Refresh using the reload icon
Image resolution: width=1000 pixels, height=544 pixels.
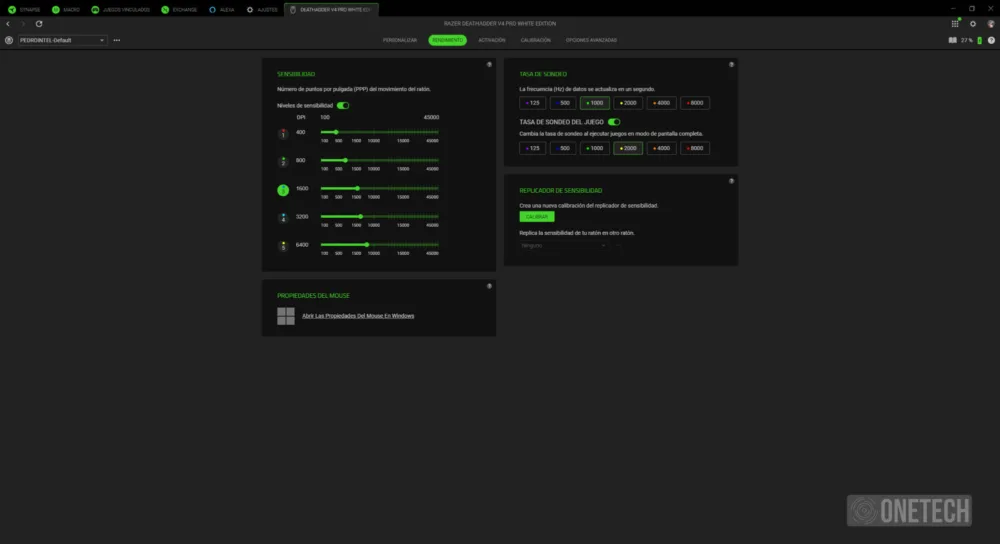tap(39, 24)
